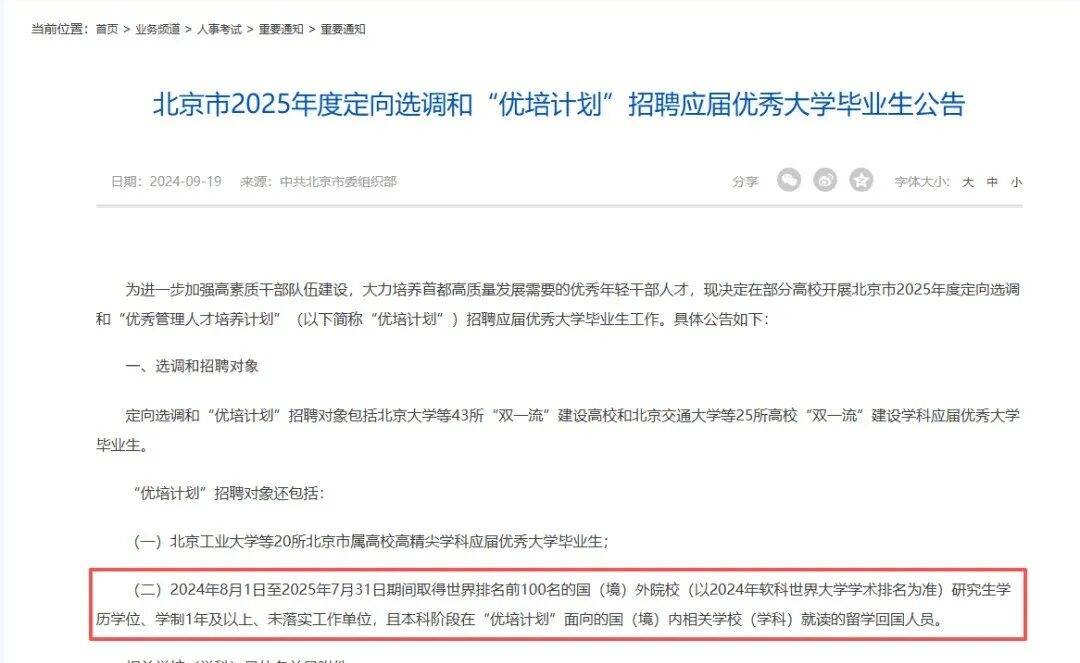Image resolution: width=1080 pixels, height=663 pixels.
Task: Click the red-boxed paragraph (二) about overseas returnees
Action: [558, 604]
